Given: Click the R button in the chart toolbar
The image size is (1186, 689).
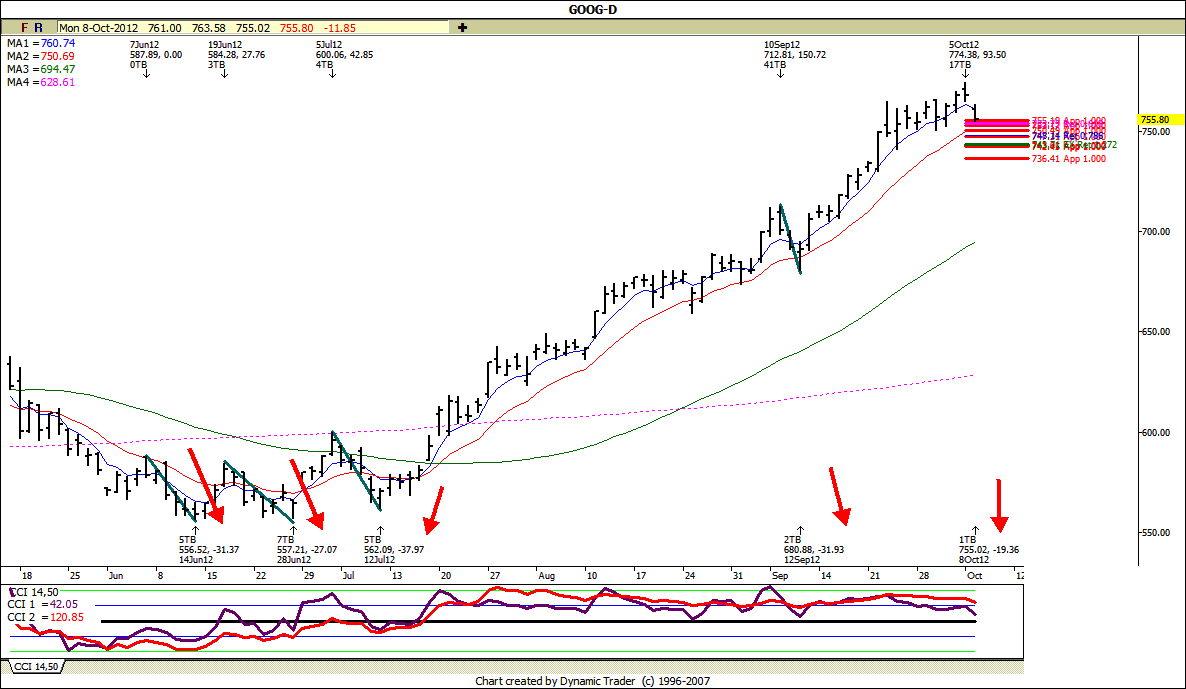Looking at the screenshot, I should pyautogui.click(x=39, y=27).
